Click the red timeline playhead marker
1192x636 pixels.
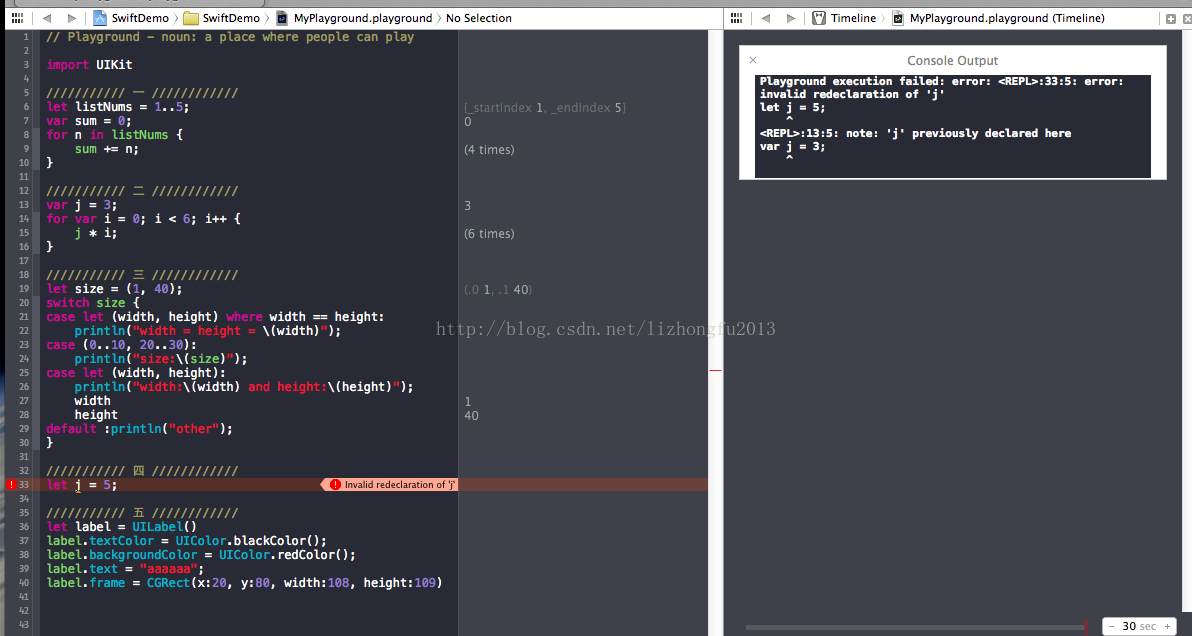coord(1084,627)
